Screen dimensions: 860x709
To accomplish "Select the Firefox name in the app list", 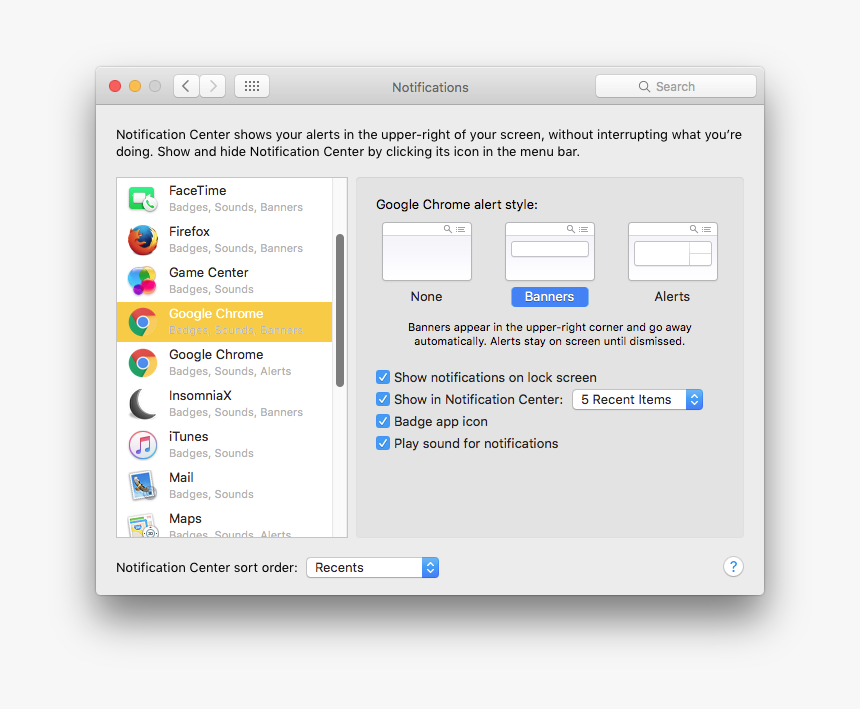I will click(x=189, y=231).
